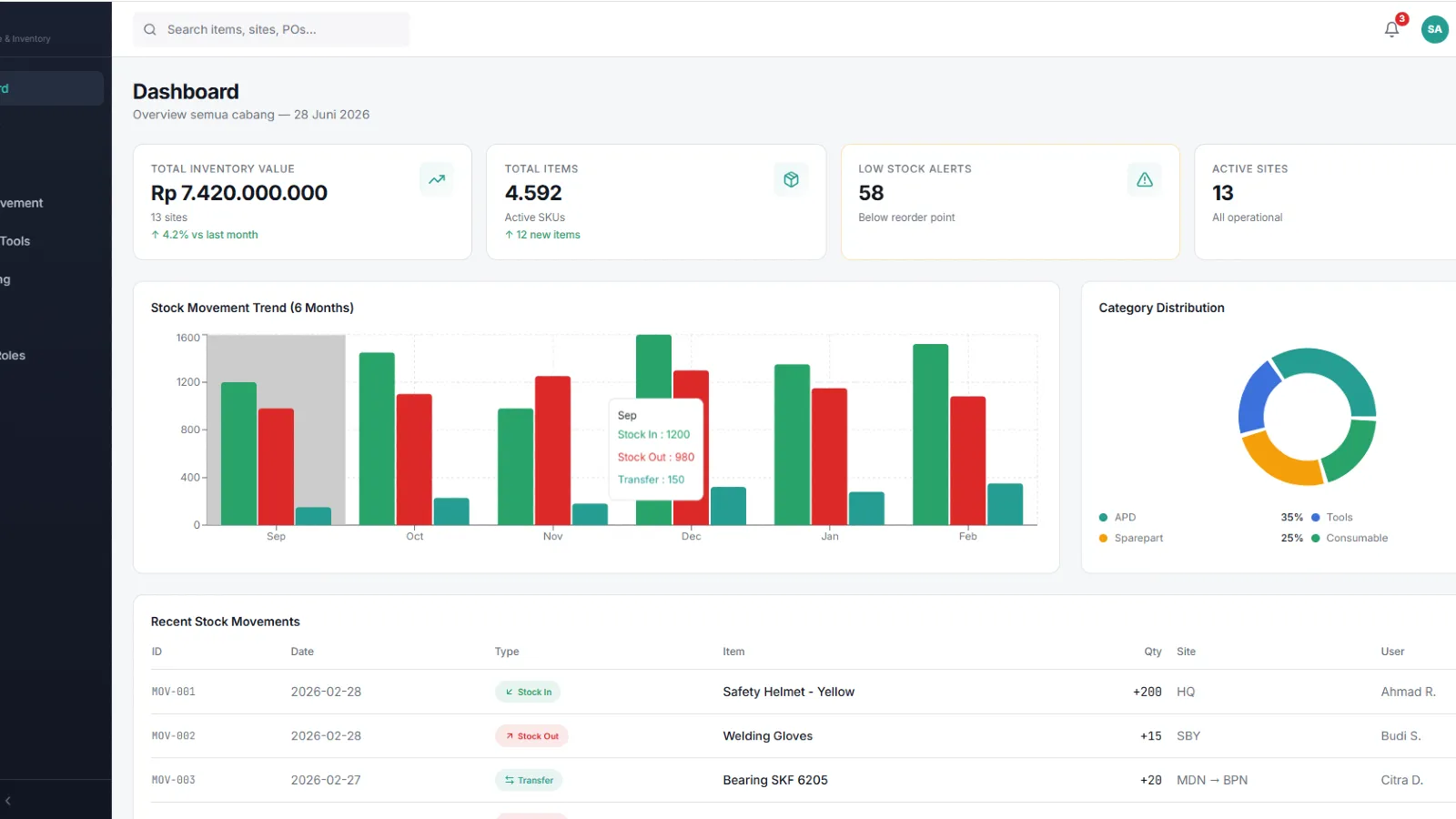Open the sidebar item ending in 'Tools'
Viewport: 1456px width, 819px height.
[15, 241]
